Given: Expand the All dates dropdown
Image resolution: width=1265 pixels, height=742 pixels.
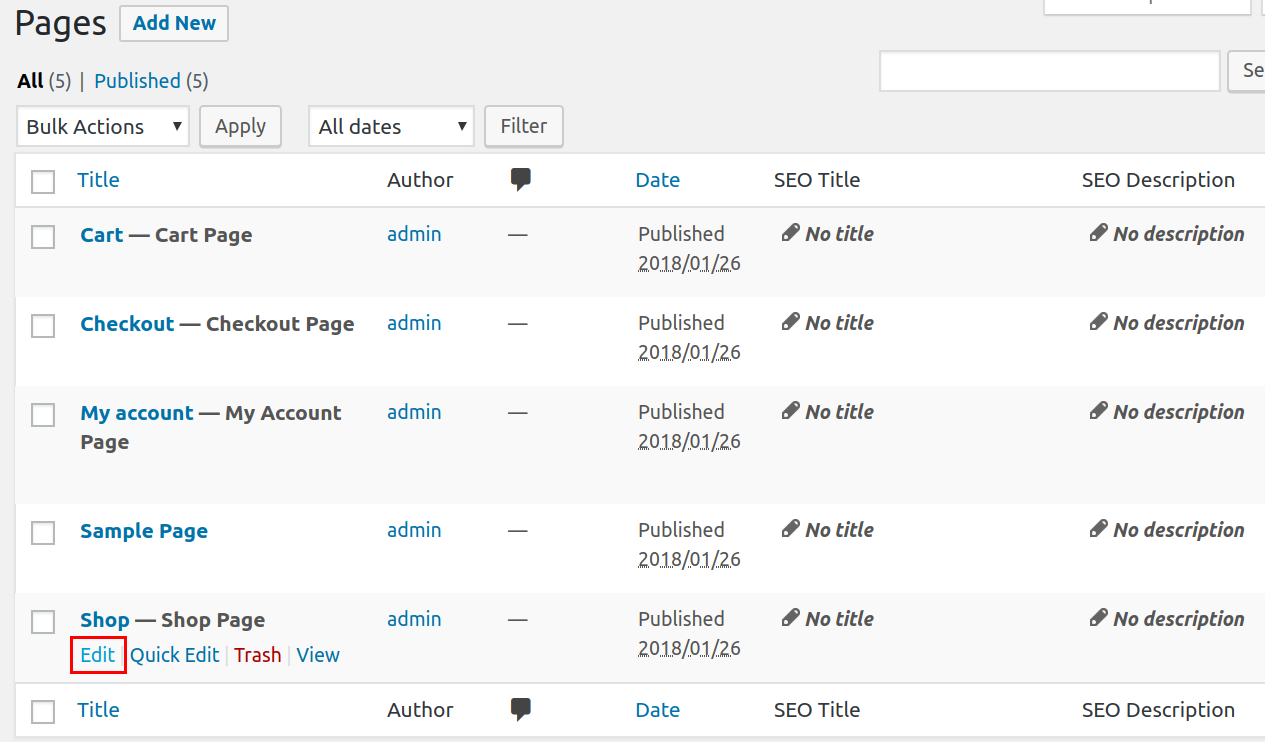Looking at the screenshot, I should click(x=392, y=127).
